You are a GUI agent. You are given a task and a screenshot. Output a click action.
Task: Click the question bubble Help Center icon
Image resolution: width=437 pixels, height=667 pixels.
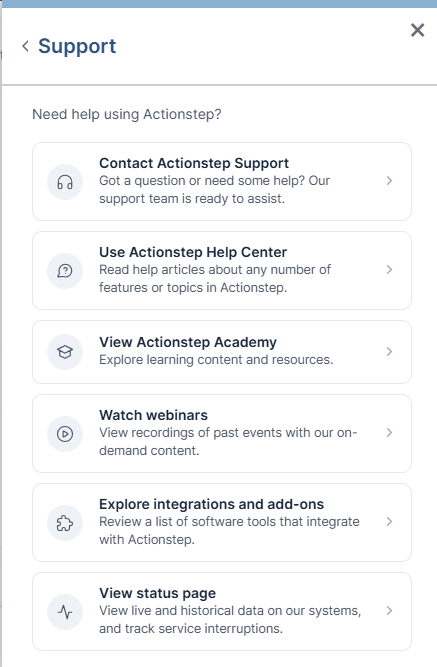65,271
